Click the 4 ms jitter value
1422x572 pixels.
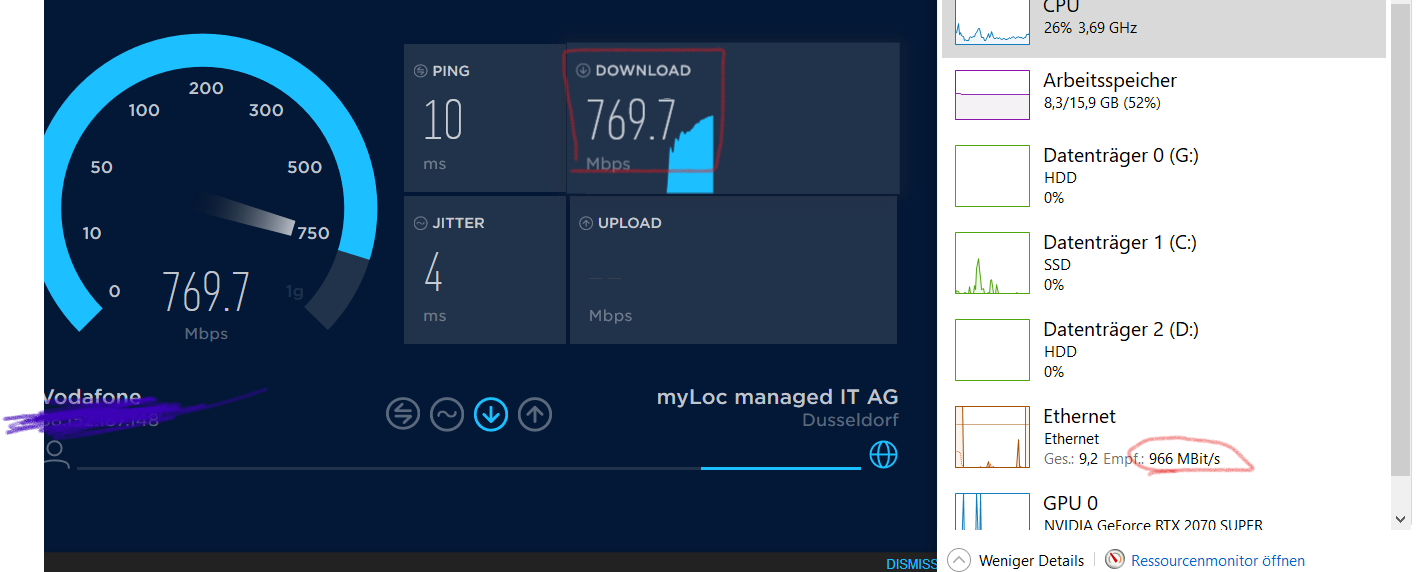(x=433, y=274)
